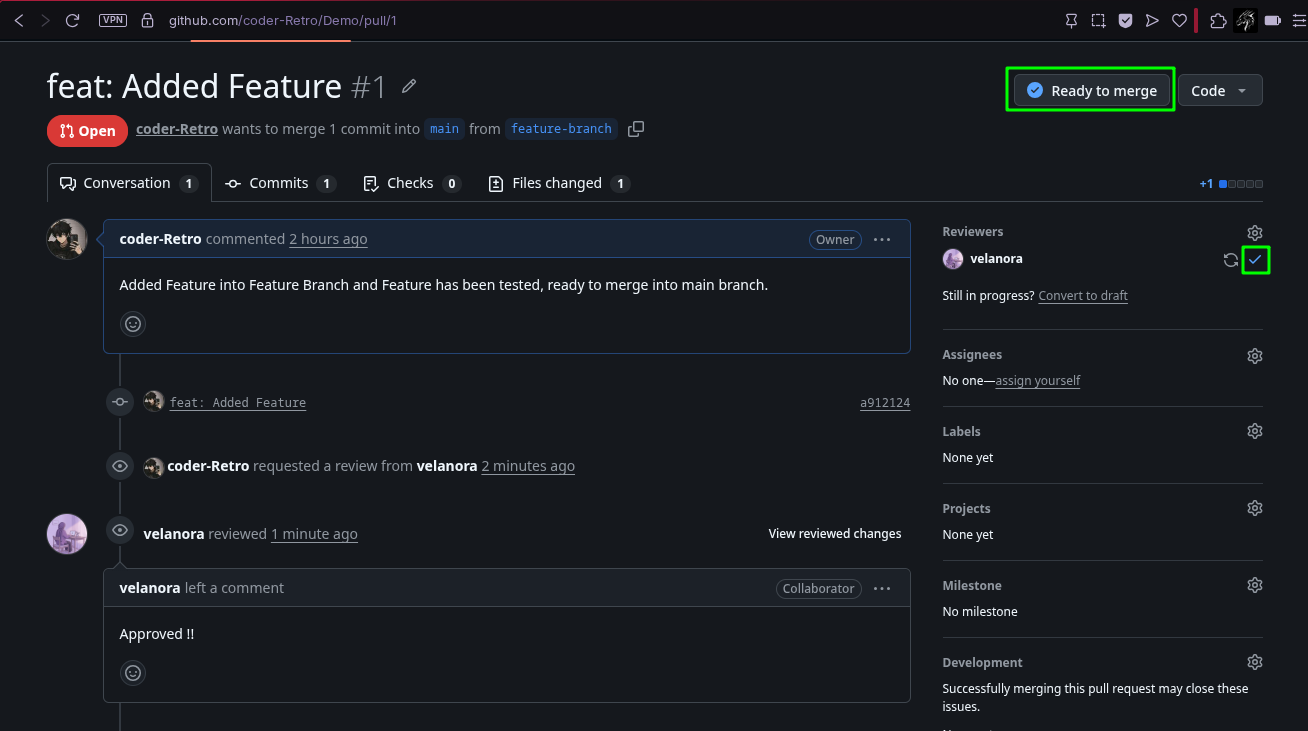This screenshot has width=1308, height=731.
Task: Copy the feature-branch name with copy icon
Action: click(636, 129)
